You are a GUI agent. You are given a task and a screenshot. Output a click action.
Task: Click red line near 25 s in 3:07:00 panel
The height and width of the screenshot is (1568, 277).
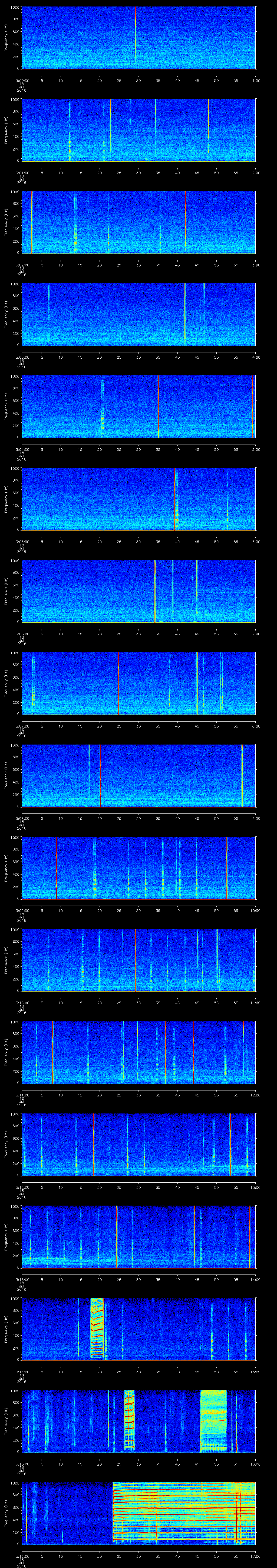(118, 683)
